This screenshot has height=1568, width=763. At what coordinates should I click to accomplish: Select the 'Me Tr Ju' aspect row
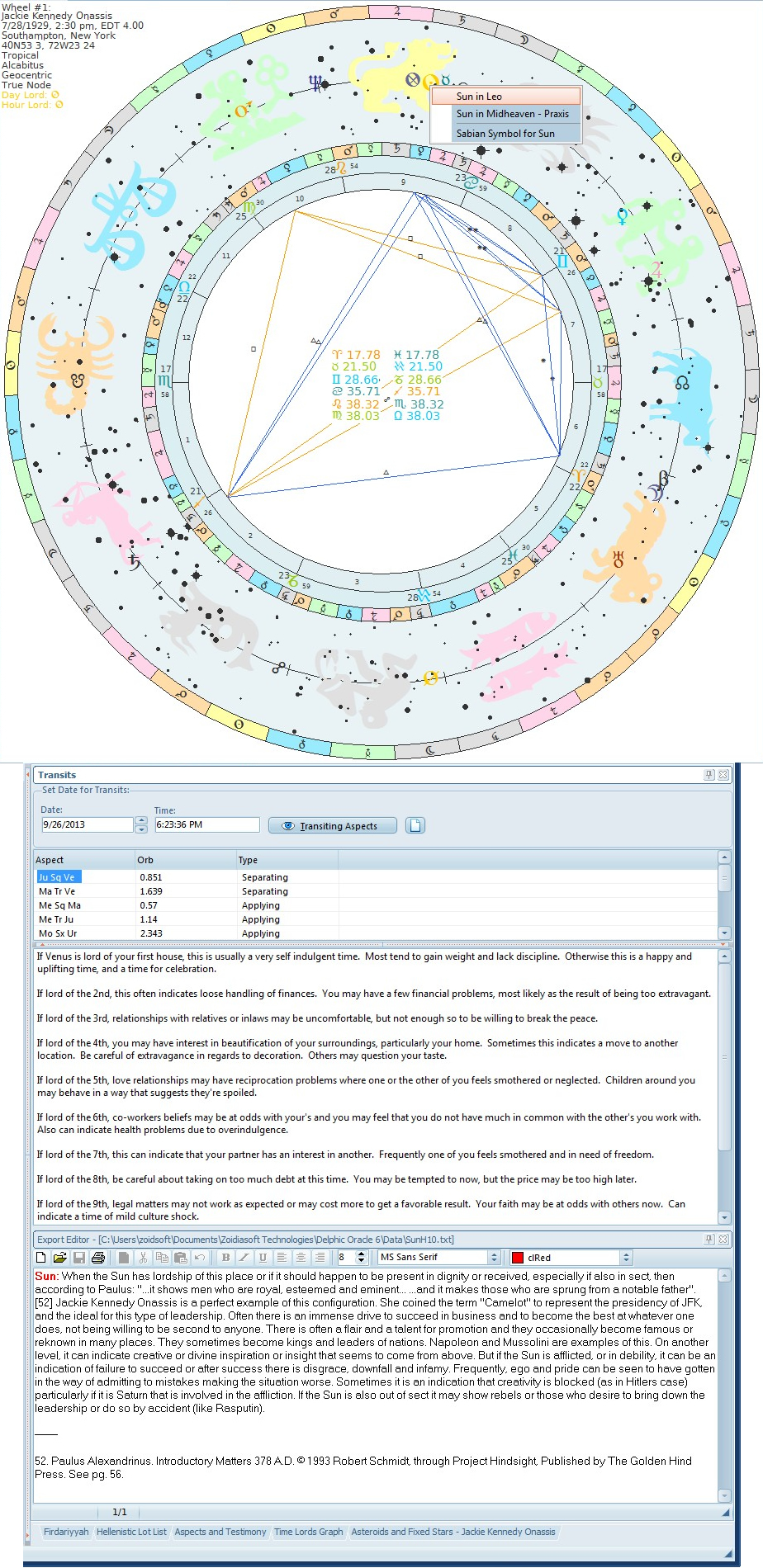coord(376,919)
